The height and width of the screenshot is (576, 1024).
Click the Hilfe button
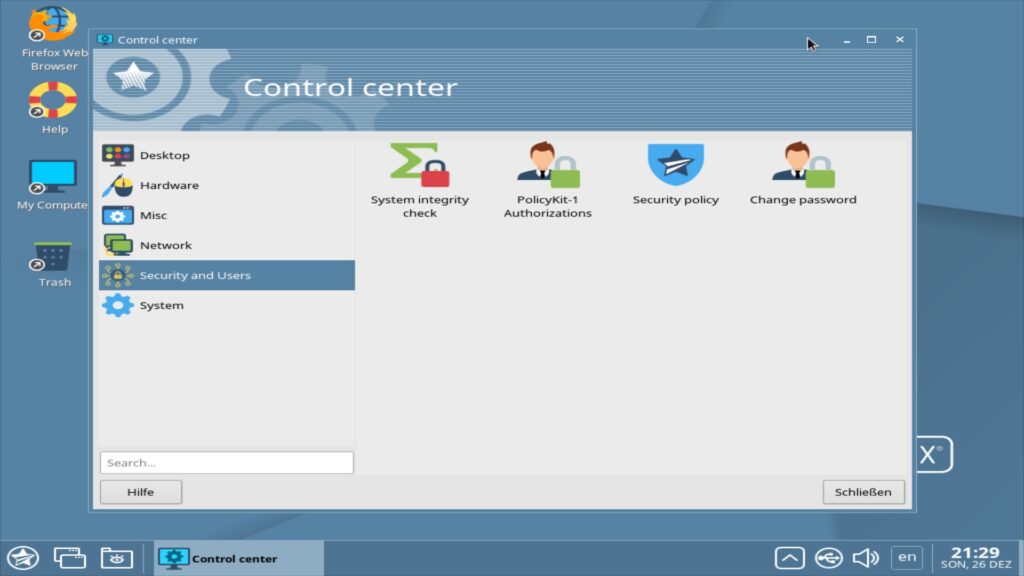pos(140,492)
